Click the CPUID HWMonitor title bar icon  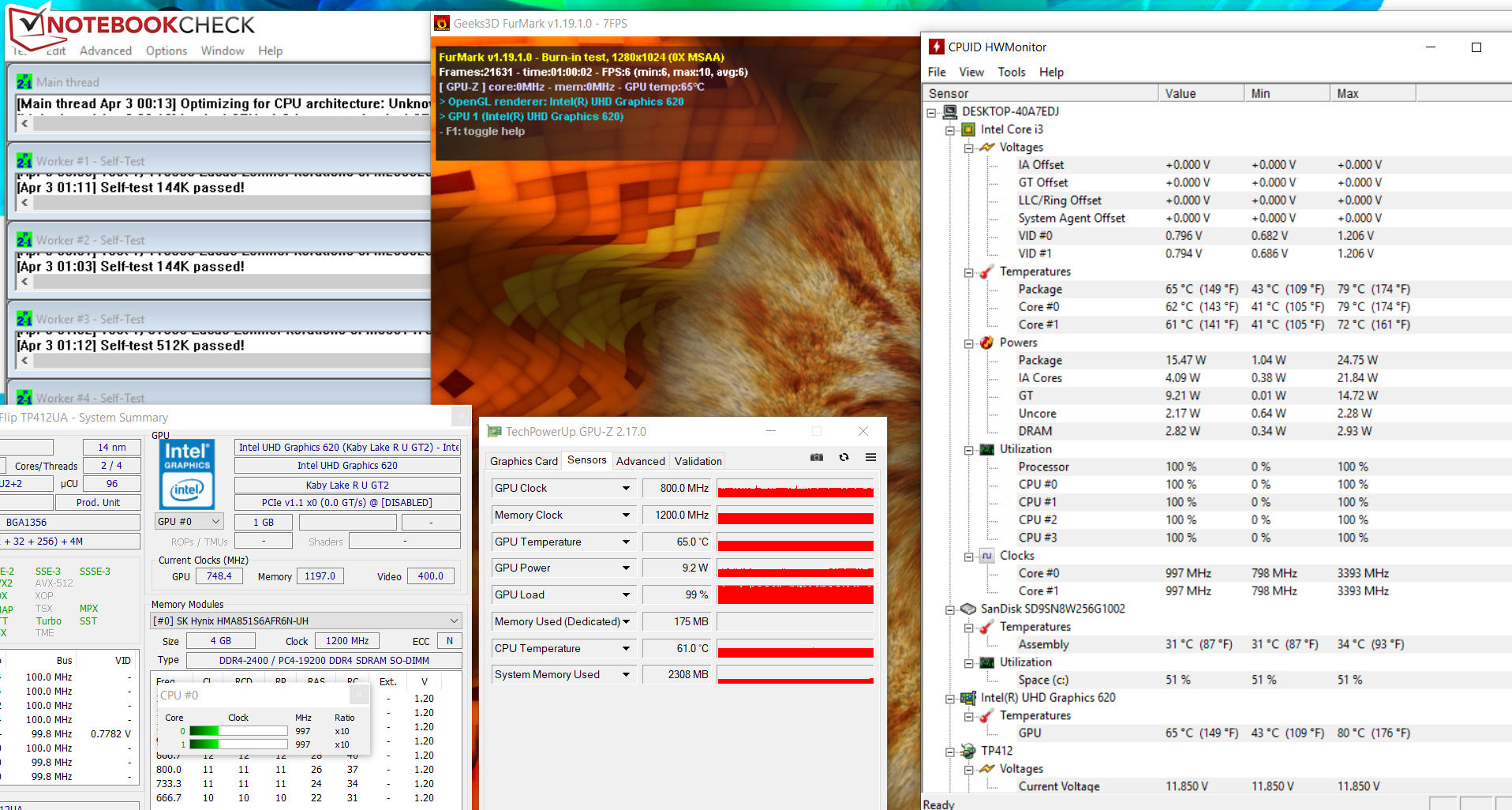pos(936,47)
